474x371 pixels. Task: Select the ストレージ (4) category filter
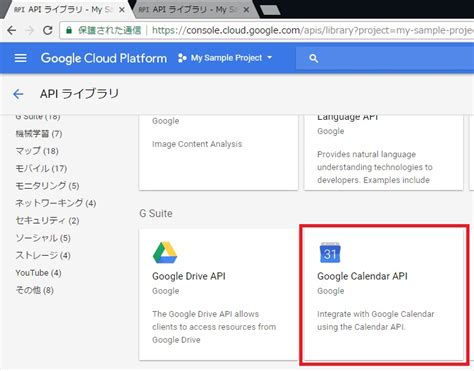43,255
